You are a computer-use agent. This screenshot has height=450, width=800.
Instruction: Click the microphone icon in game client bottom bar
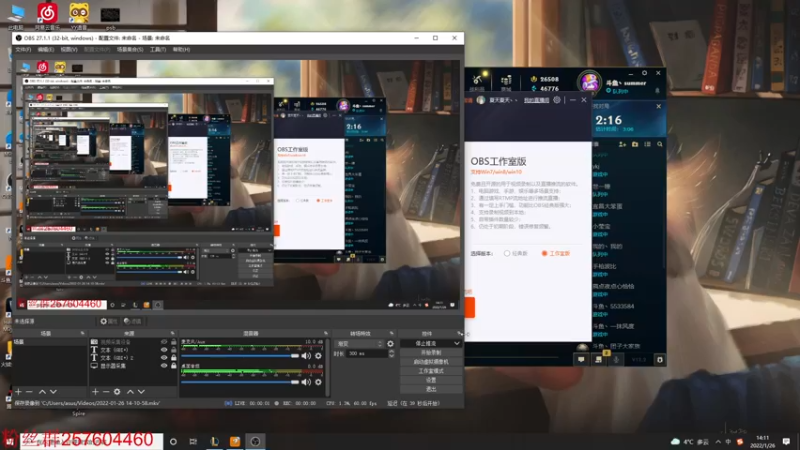pyautogui.click(x=616, y=360)
